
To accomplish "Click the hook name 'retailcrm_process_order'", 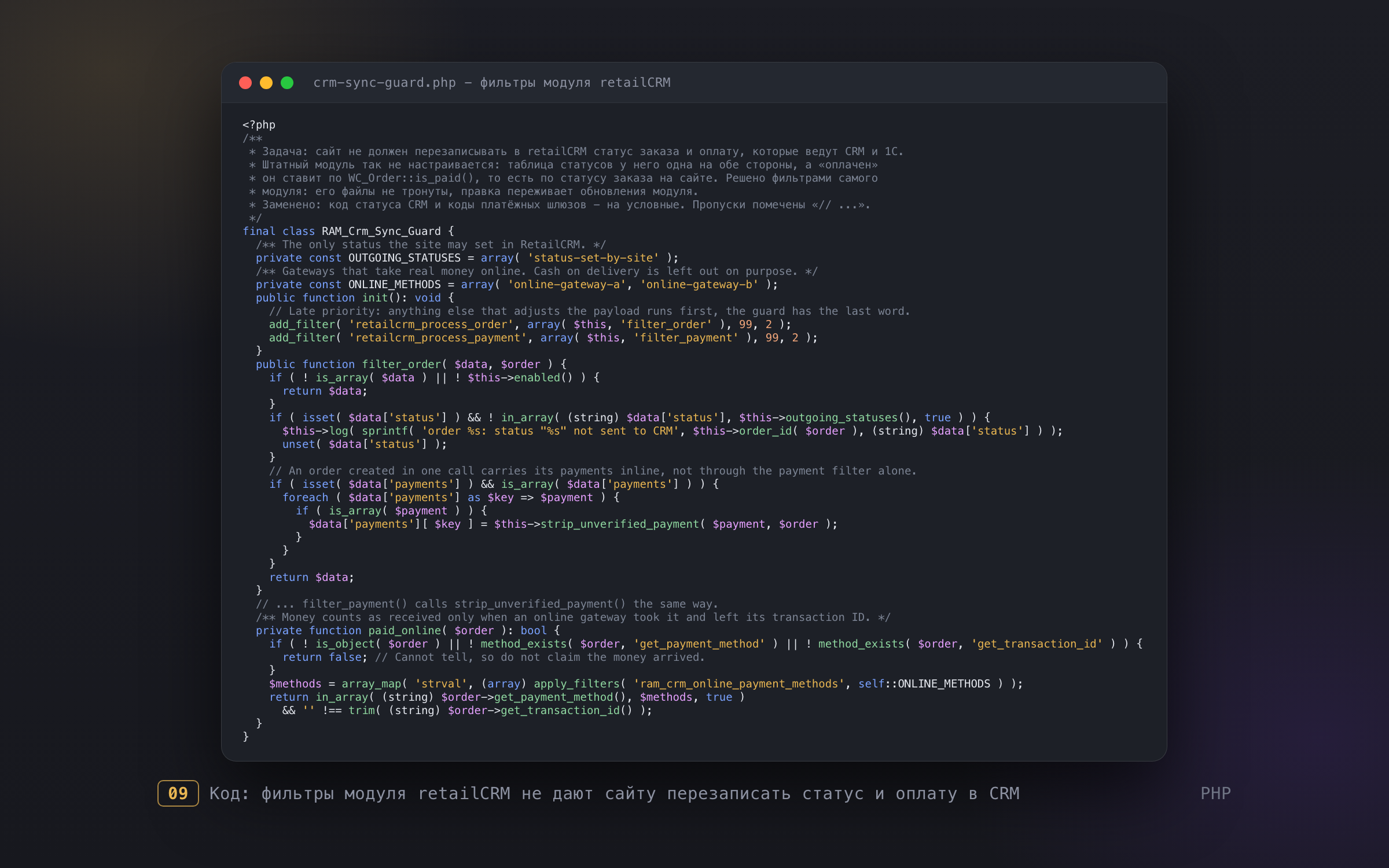I will [x=431, y=325].
